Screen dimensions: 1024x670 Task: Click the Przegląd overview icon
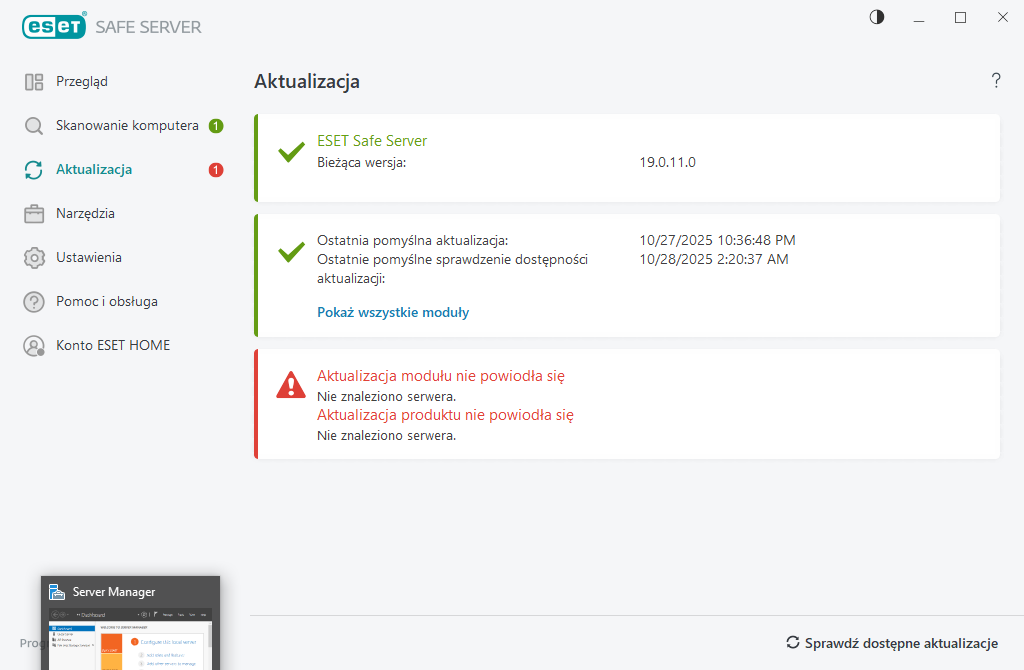(x=34, y=82)
